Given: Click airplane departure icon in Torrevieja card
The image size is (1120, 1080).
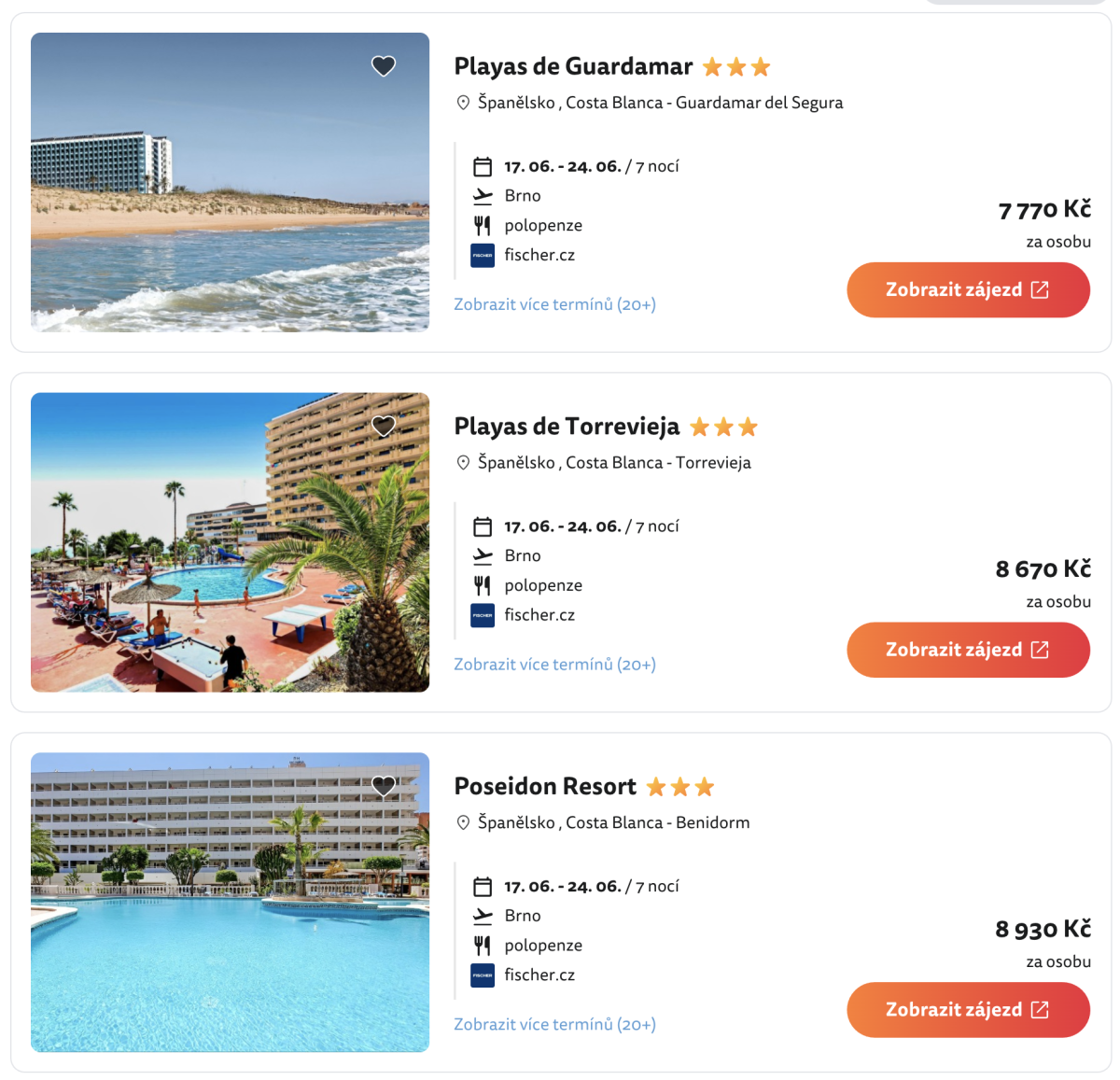Looking at the screenshot, I should coord(483,556).
